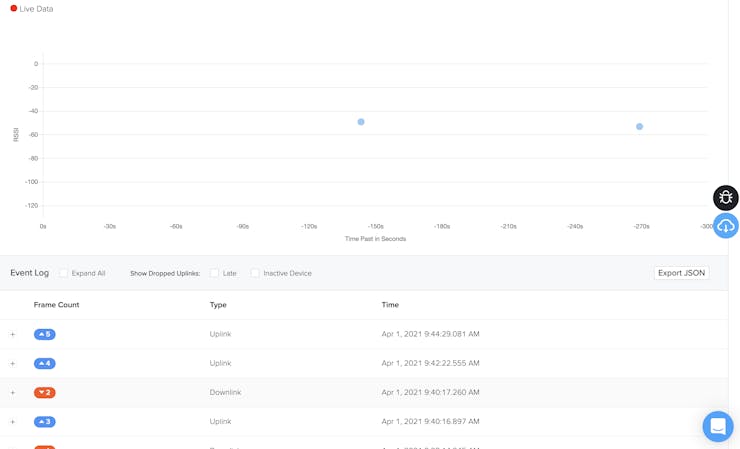740x449 pixels.
Task: Click the Time column header
Action: (x=390, y=305)
